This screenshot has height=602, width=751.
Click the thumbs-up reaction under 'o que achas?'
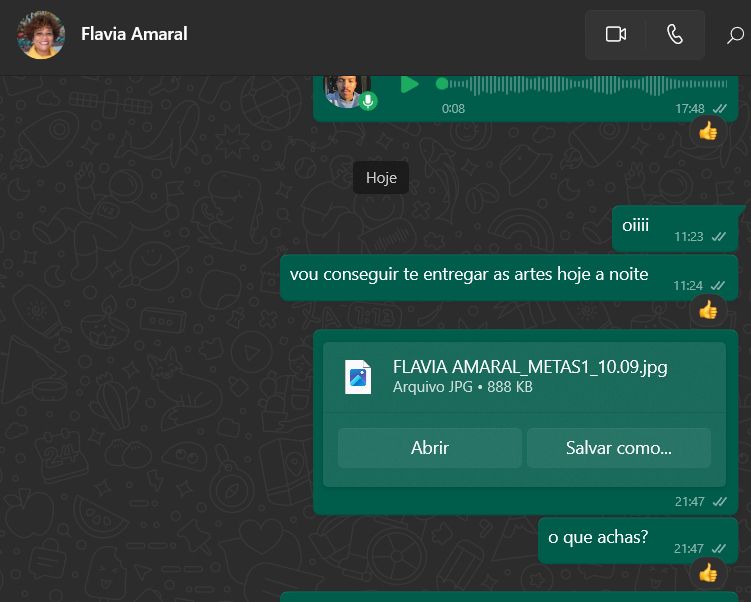[x=707, y=573]
